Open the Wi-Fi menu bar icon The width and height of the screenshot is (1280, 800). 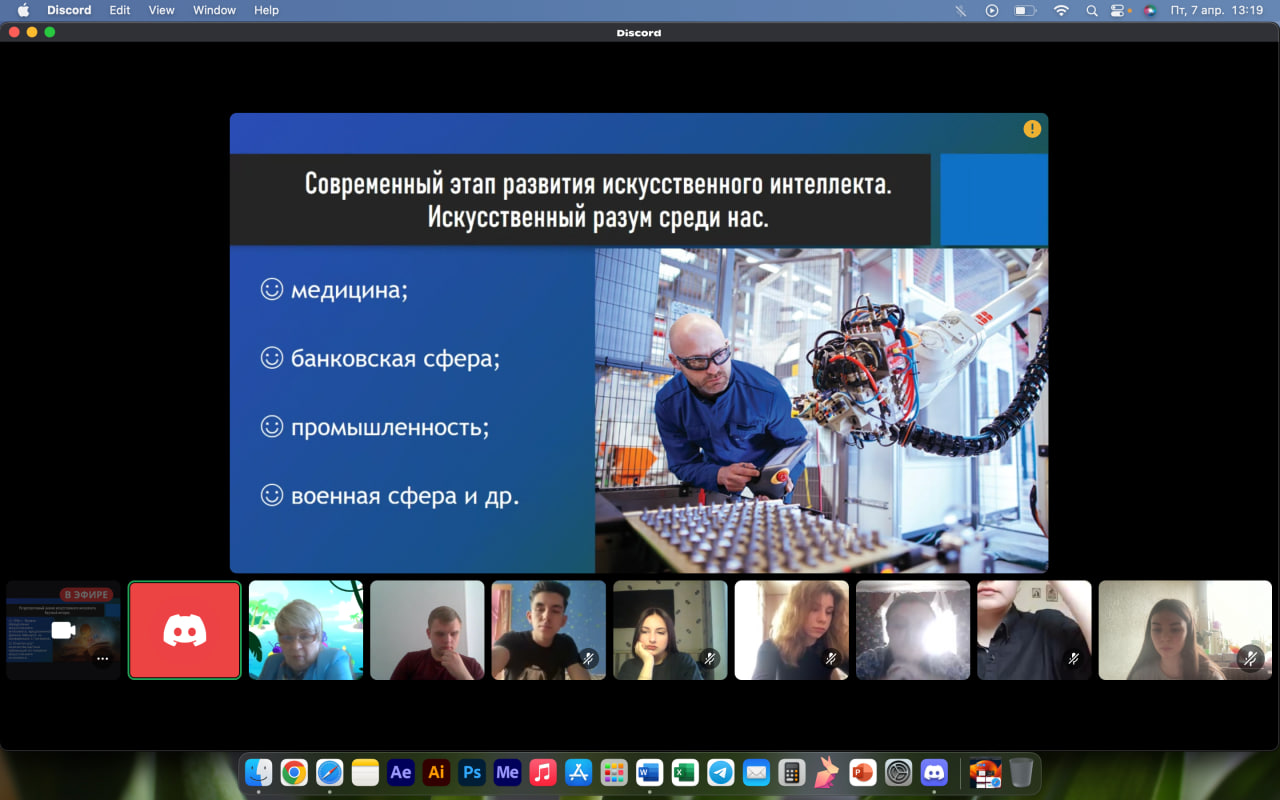1061,10
